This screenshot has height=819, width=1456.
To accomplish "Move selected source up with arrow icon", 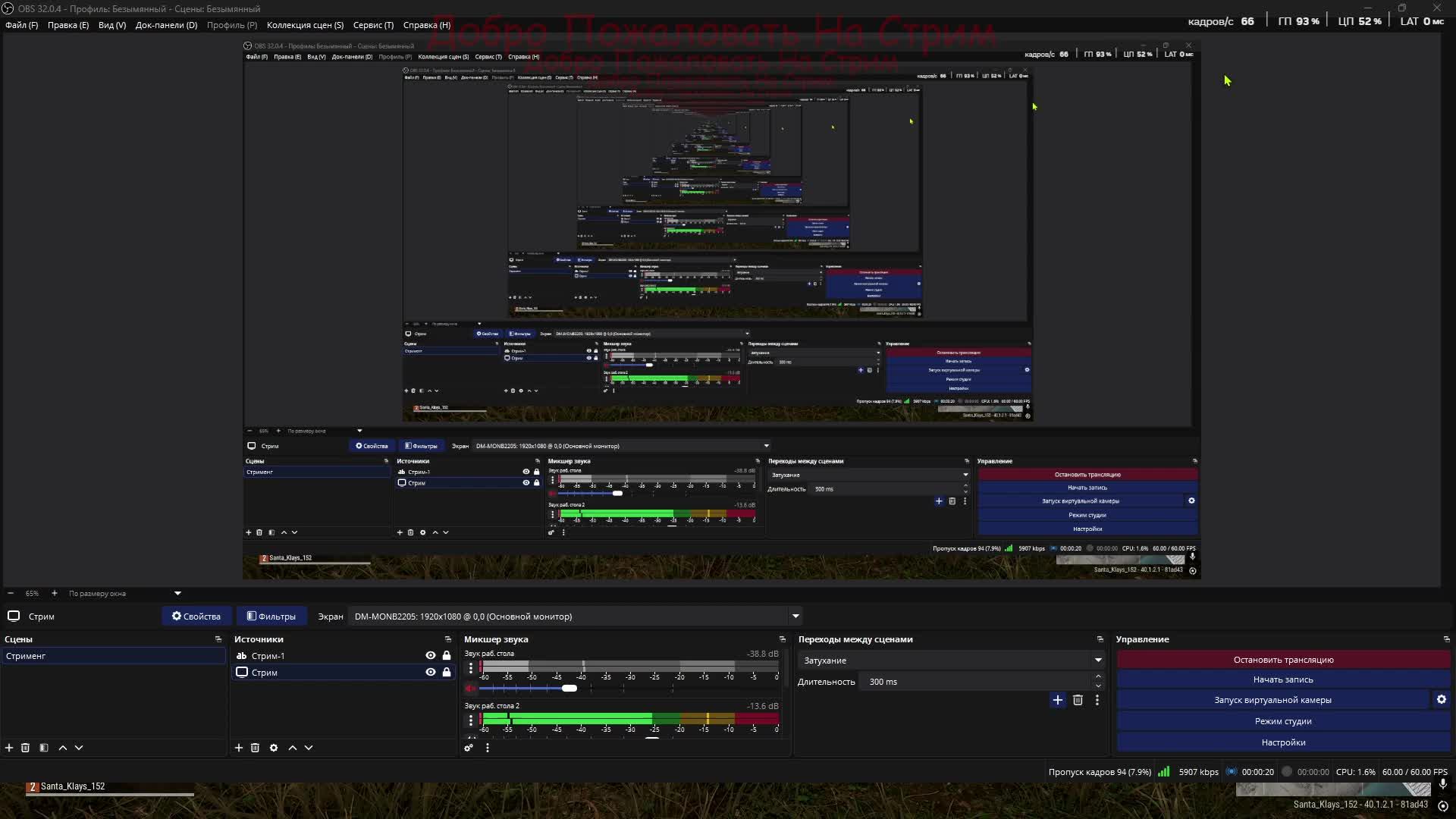I will coord(293,748).
